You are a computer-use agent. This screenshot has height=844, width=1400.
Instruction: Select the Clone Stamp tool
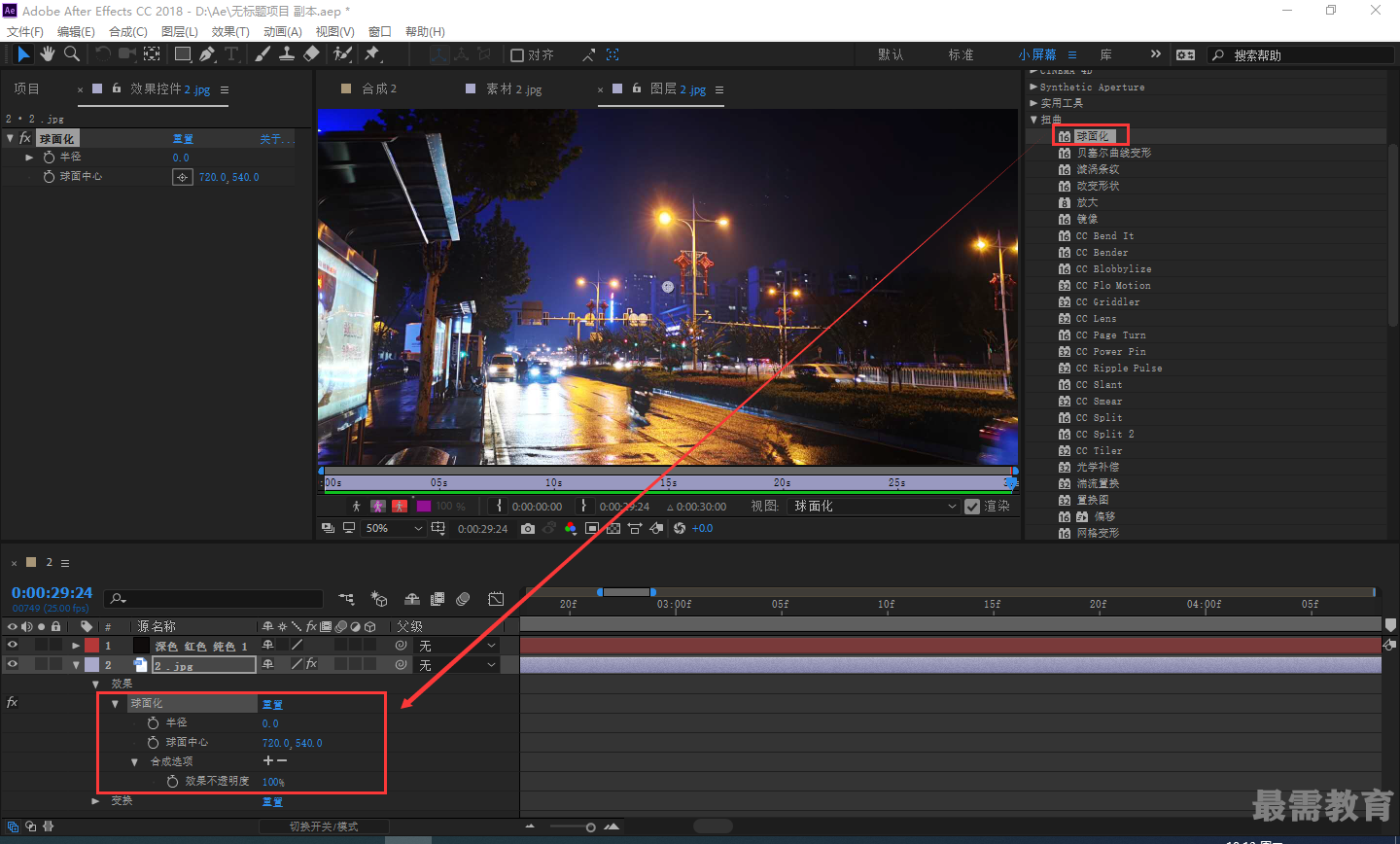coord(287,54)
